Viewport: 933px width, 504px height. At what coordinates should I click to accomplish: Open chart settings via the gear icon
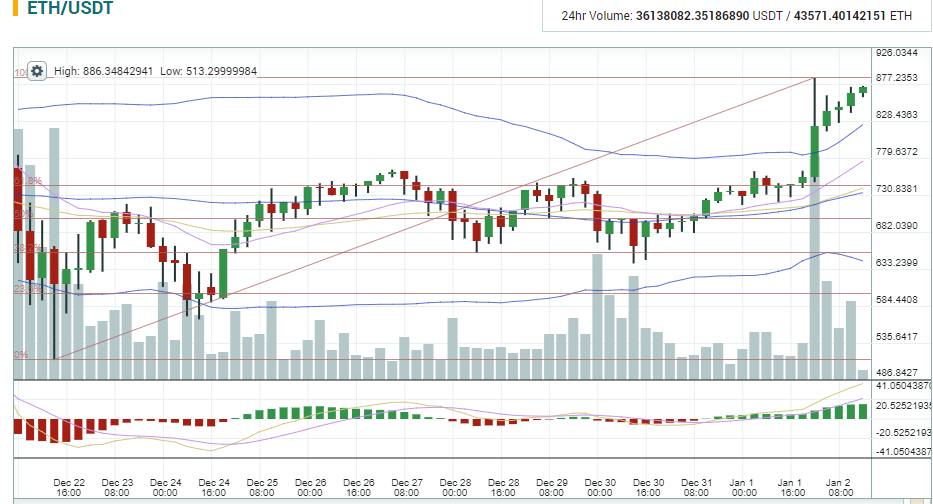coord(37,71)
